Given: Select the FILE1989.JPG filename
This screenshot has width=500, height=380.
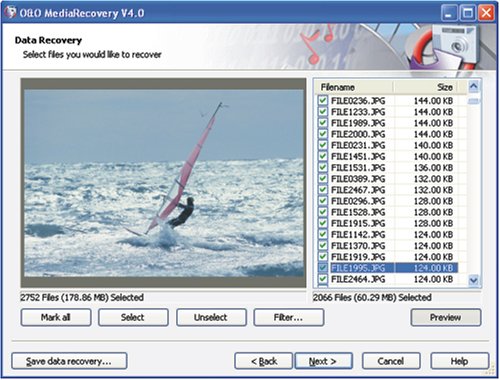Looking at the screenshot, I should point(358,123).
